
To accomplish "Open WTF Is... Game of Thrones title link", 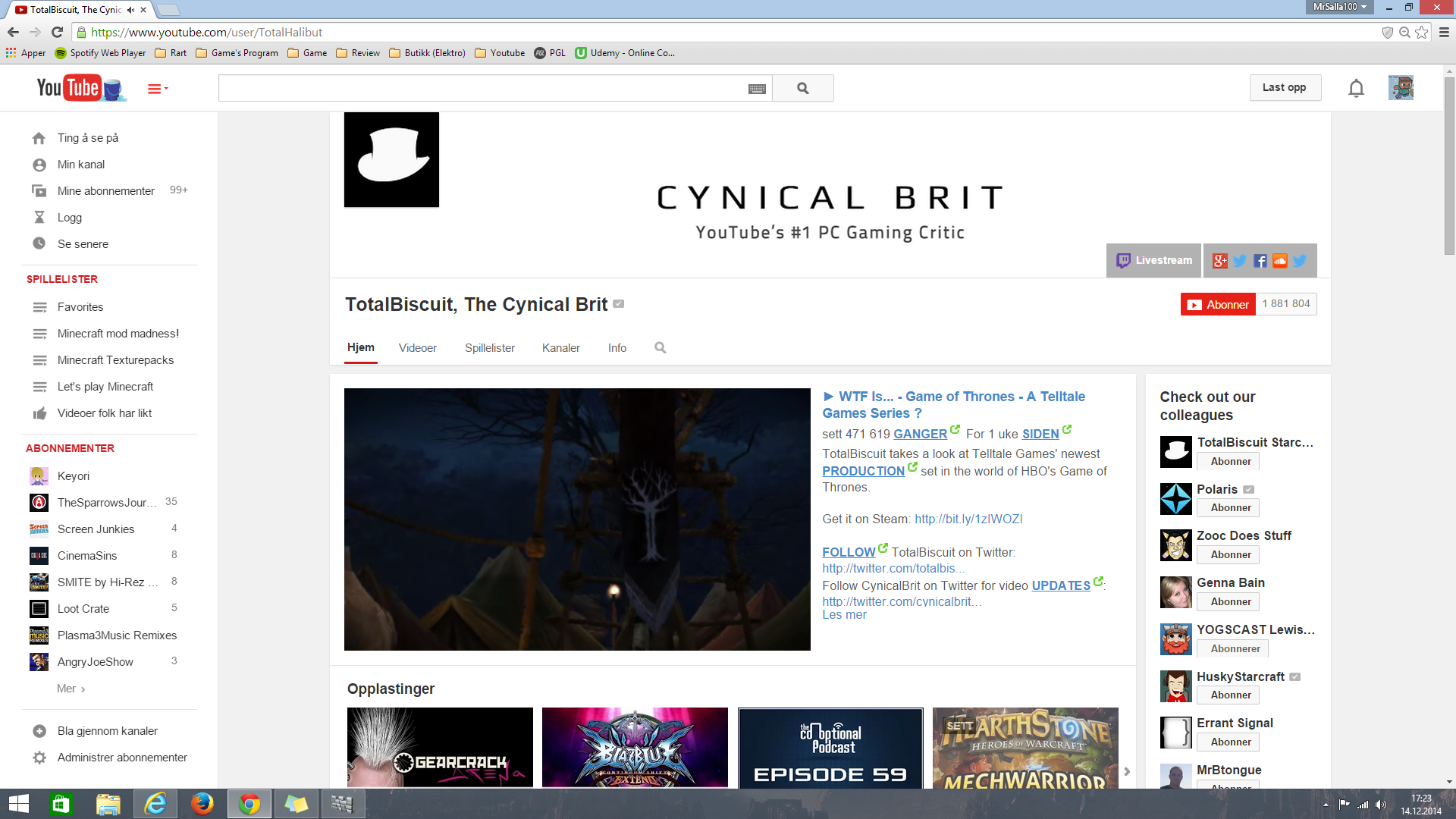I will 954,405.
